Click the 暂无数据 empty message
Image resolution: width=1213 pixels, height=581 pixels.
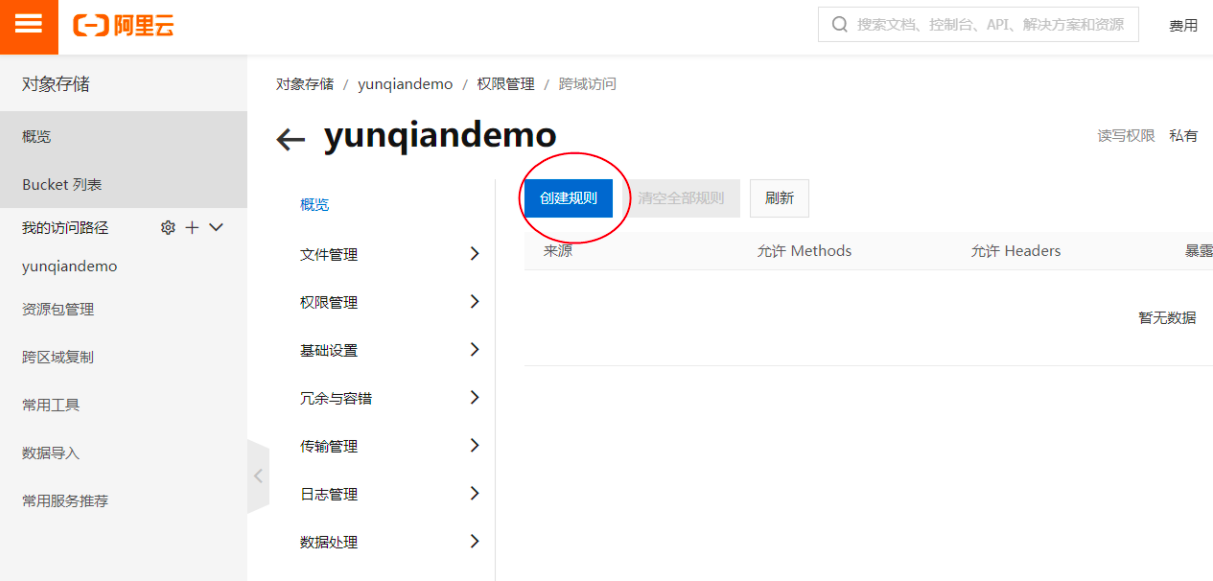[x=1167, y=318]
